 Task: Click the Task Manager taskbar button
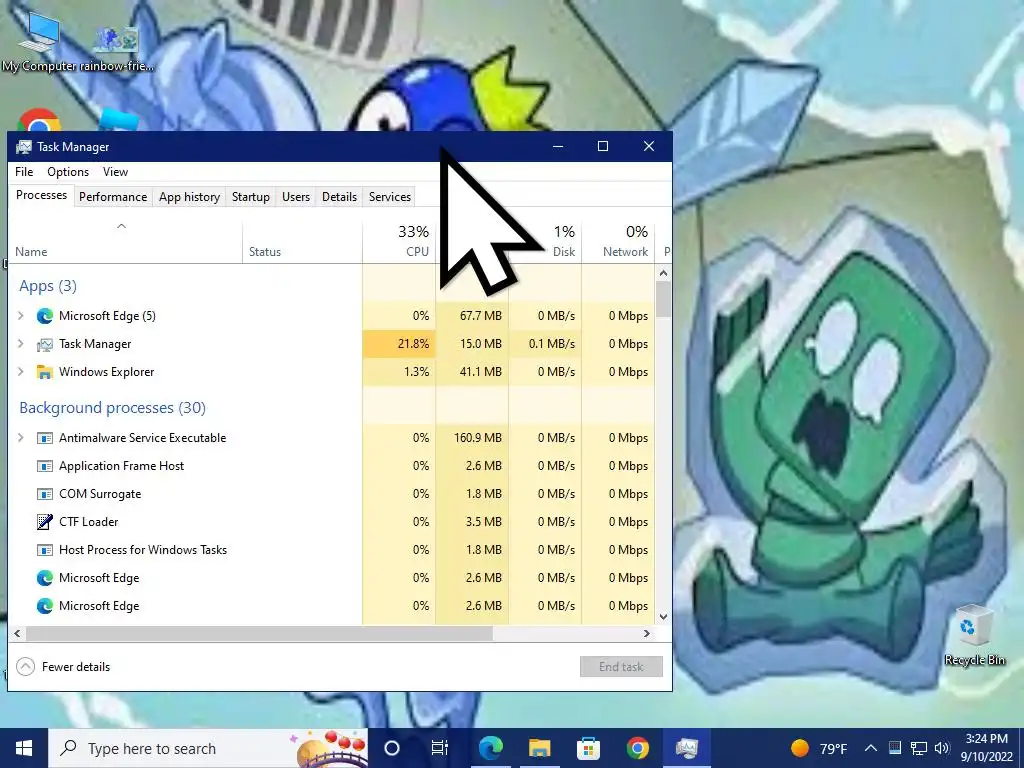point(686,748)
